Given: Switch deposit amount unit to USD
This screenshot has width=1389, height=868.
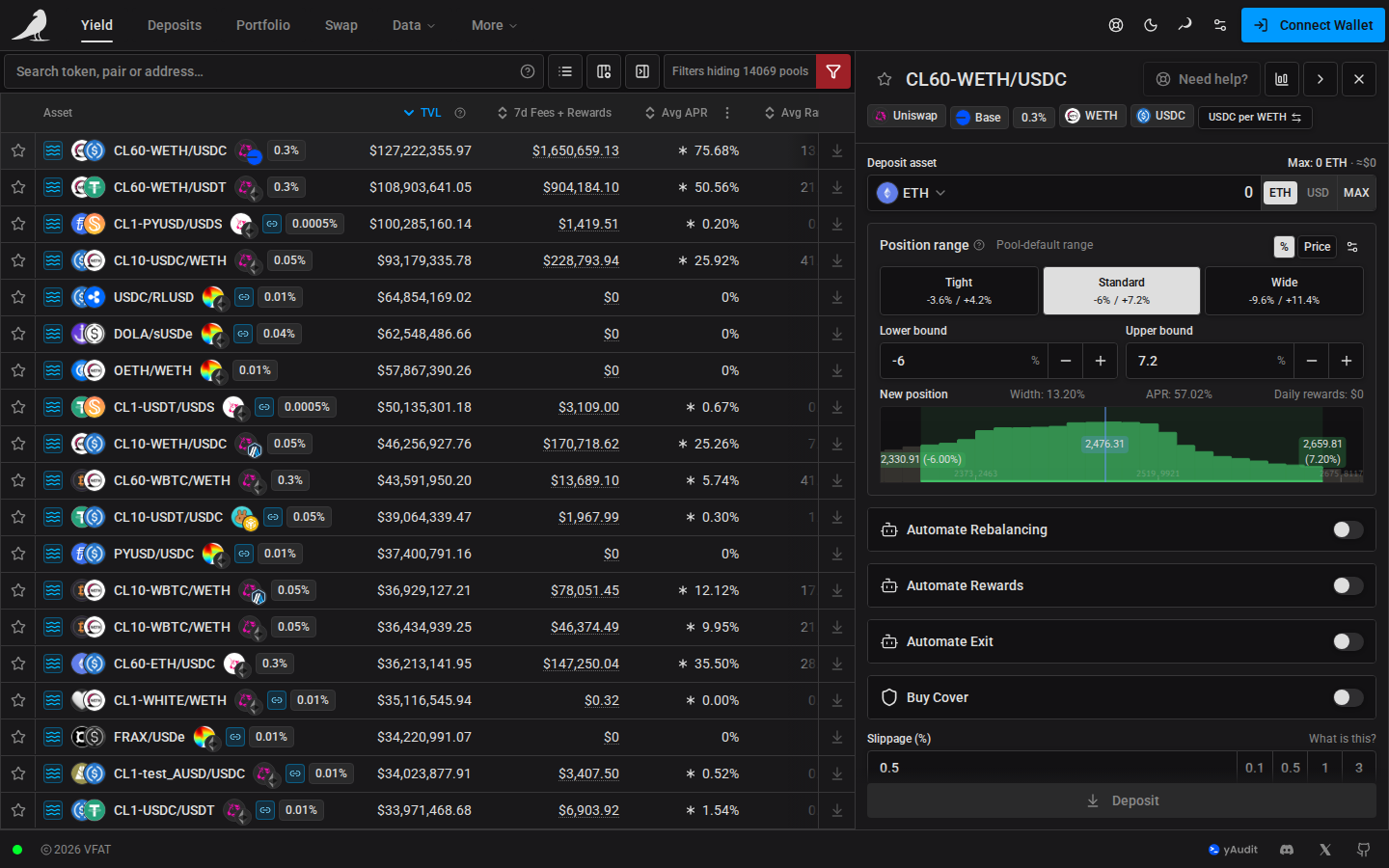Looking at the screenshot, I should click(1318, 193).
